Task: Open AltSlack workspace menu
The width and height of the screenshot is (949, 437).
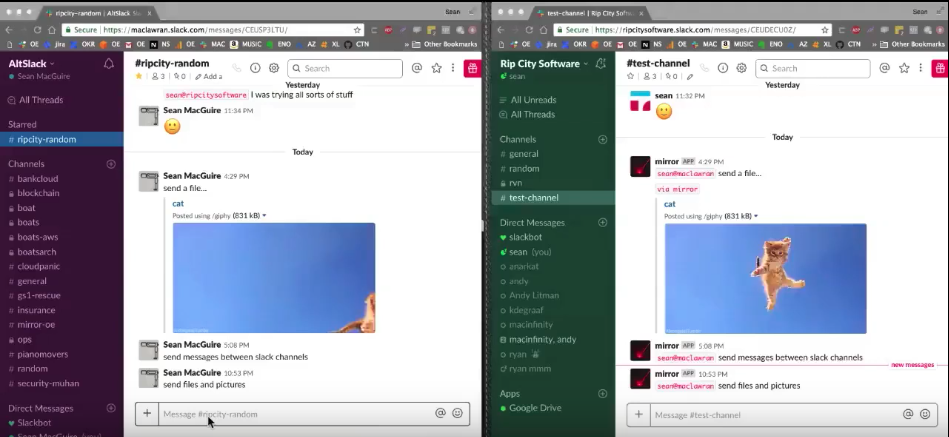Action: 31,64
